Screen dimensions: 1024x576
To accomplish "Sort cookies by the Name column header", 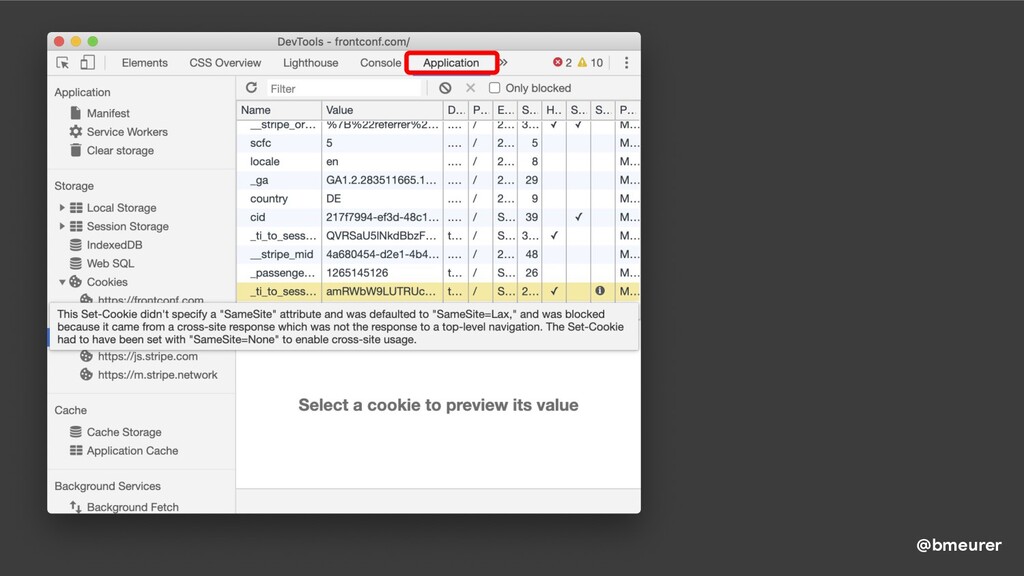I will 279,110.
